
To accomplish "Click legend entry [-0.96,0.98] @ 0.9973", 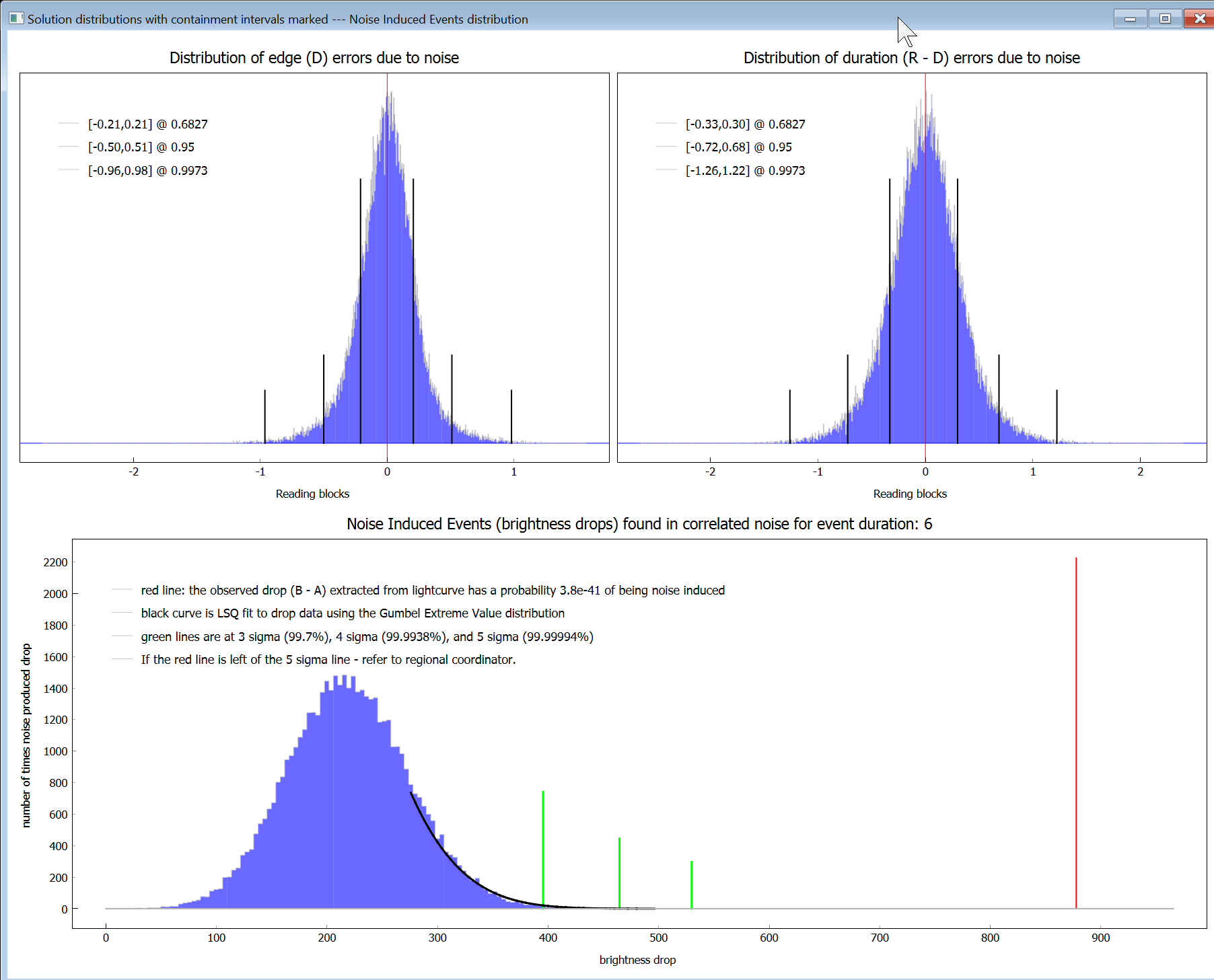I will 133,171.
